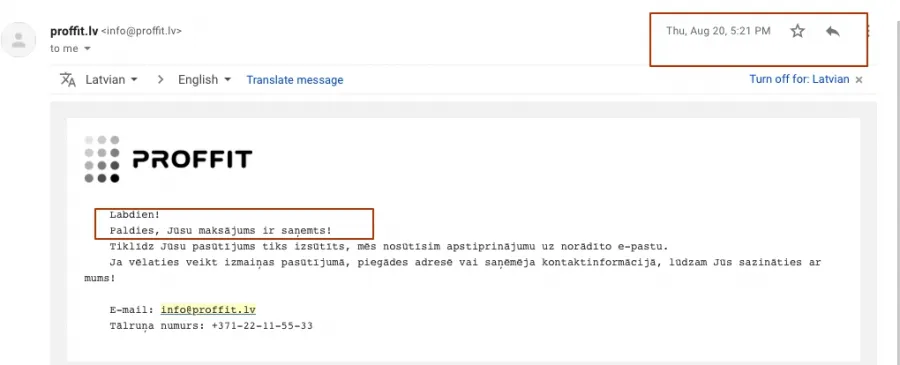Click the translate icon beside Latvian

(68, 80)
